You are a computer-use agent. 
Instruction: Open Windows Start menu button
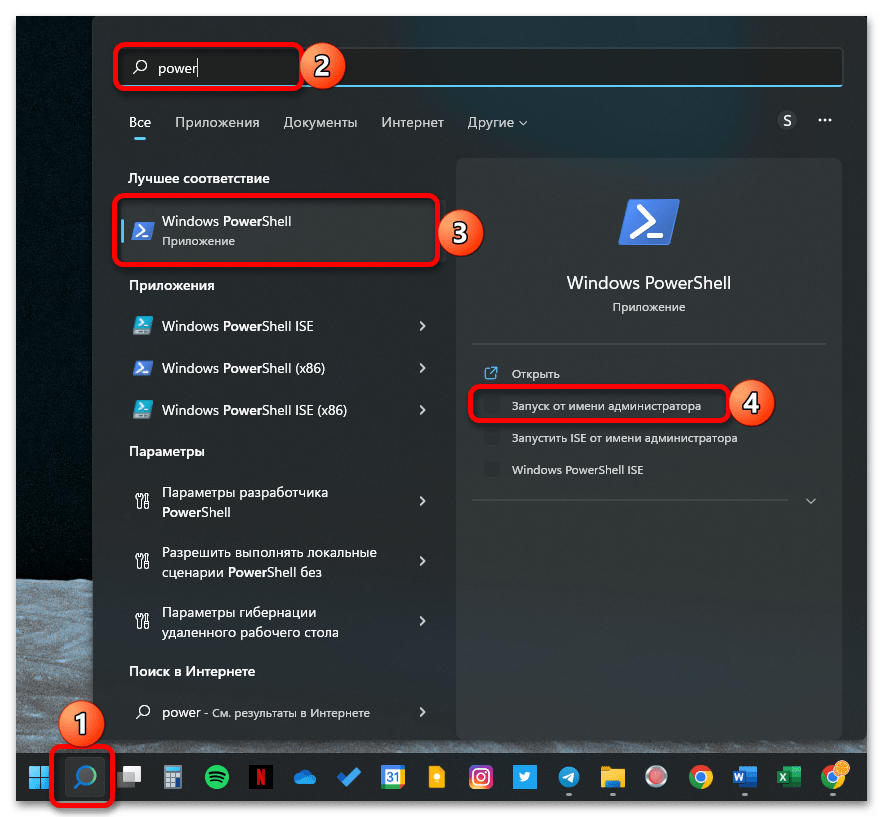coord(40,777)
